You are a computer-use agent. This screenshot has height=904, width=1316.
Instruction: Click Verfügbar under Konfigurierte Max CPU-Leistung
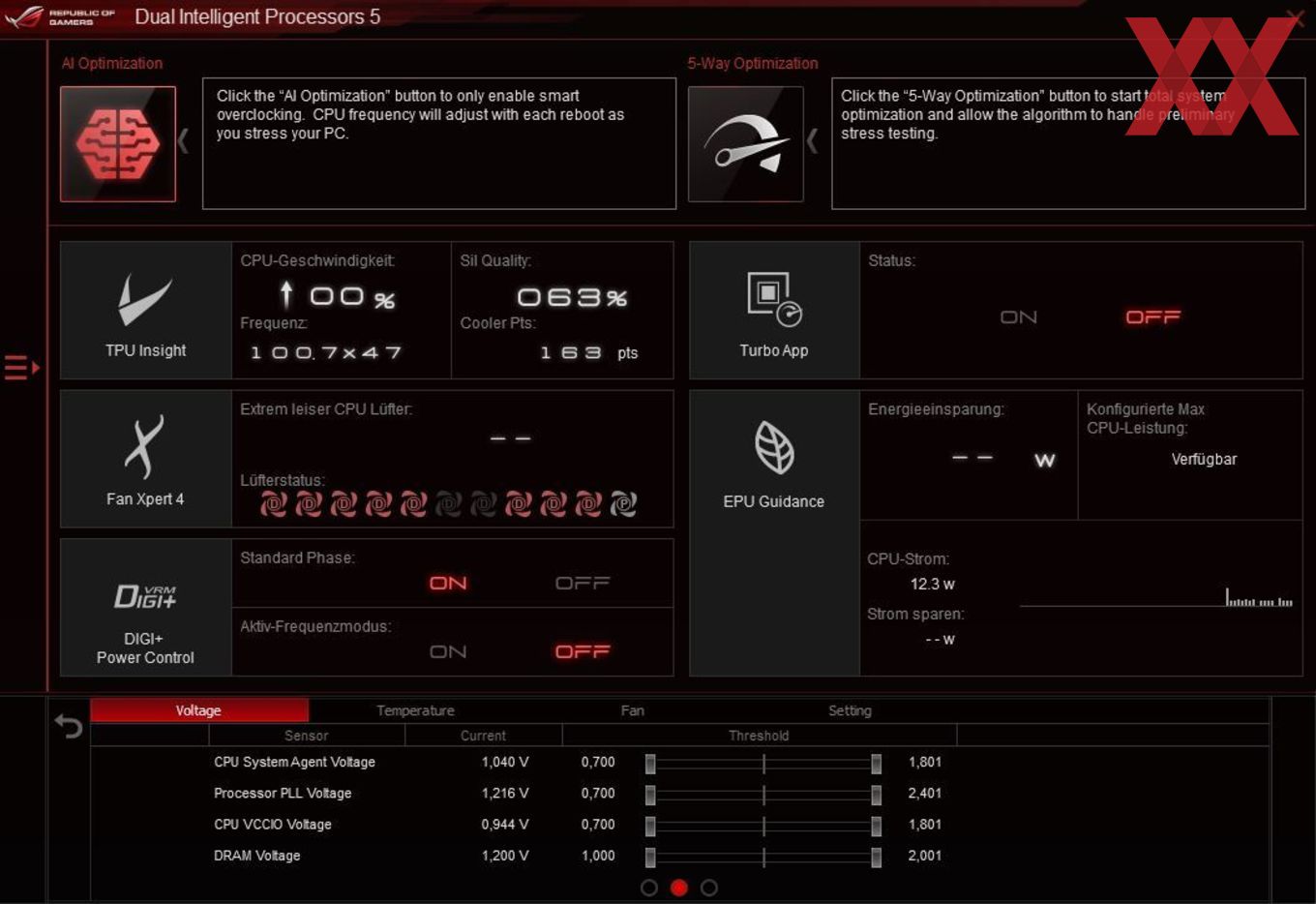(x=1204, y=459)
